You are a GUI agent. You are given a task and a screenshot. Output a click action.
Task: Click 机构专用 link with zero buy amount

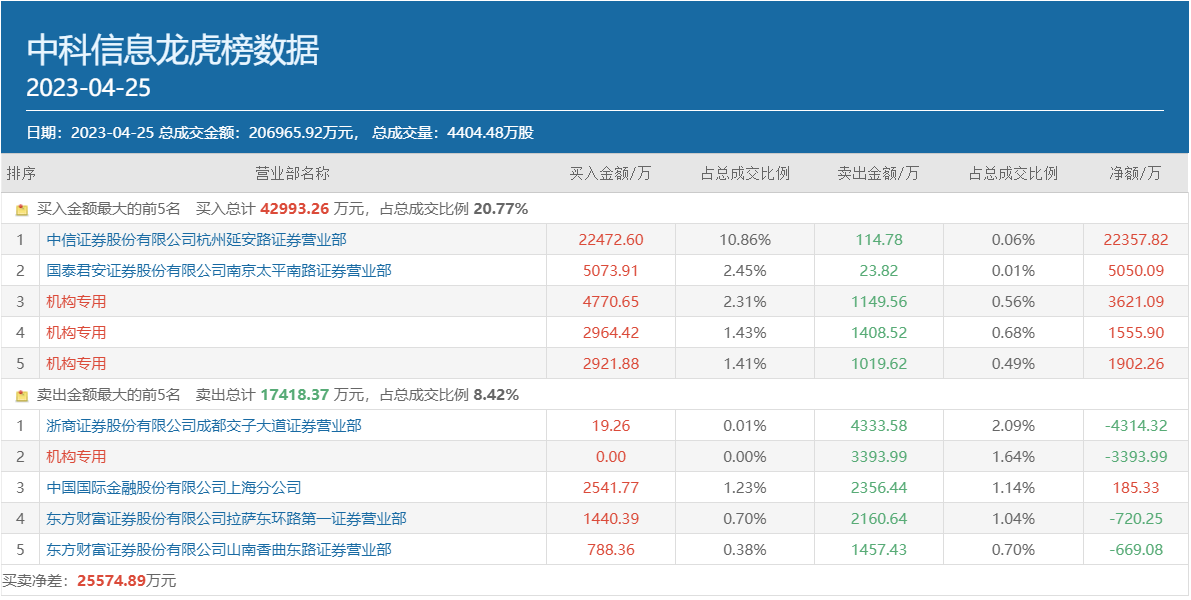pyautogui.click(x=76, y=457)
